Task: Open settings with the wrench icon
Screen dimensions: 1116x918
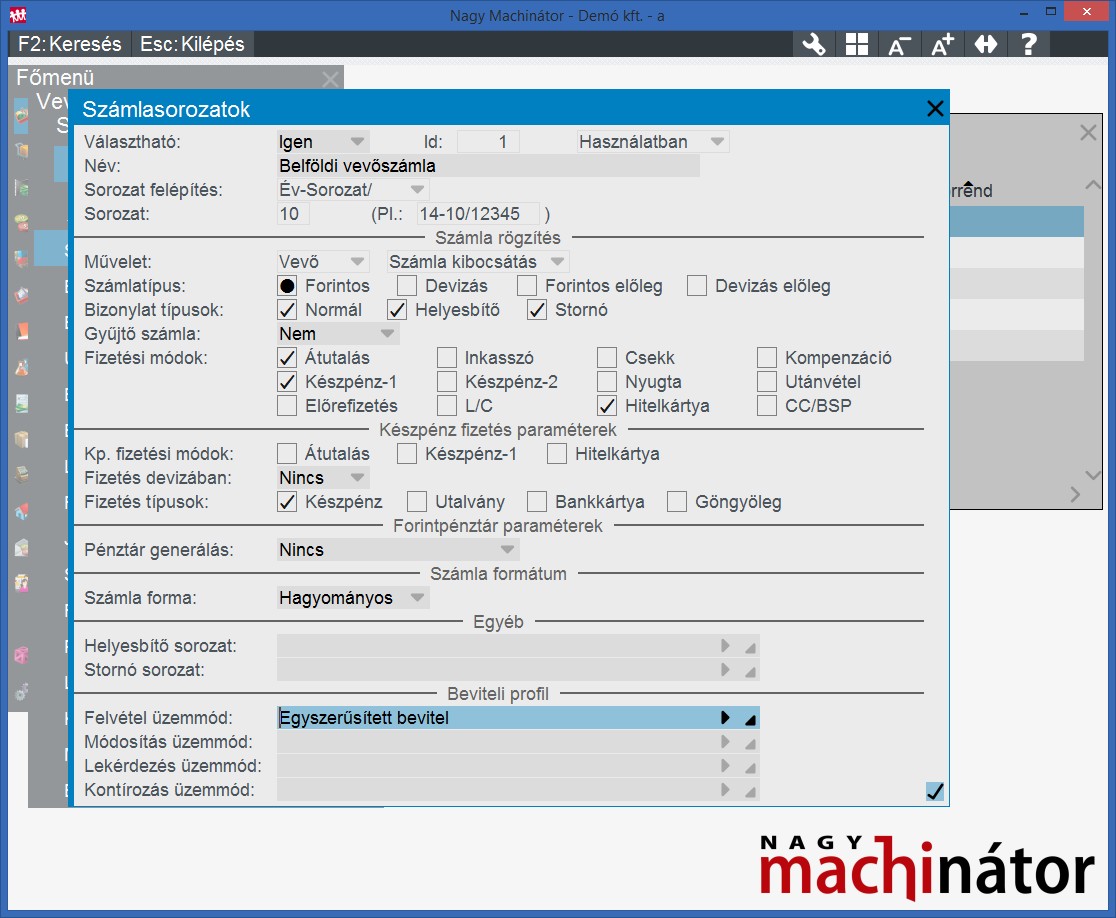Action: click(814, 44)
